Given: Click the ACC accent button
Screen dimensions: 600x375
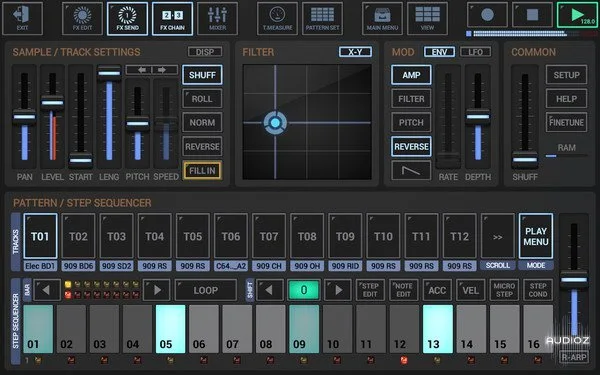Looking at the screenshot, I should pyautogui.click(x=437, y=290).
